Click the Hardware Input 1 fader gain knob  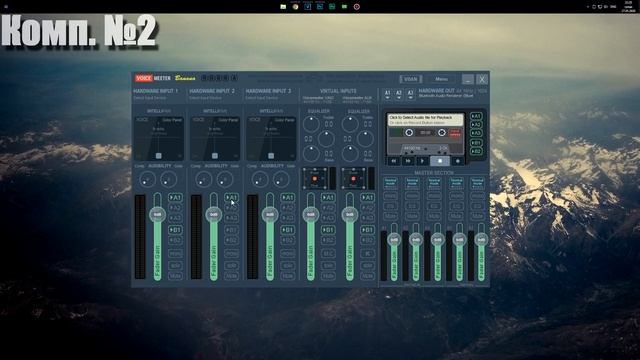point(158,214)
